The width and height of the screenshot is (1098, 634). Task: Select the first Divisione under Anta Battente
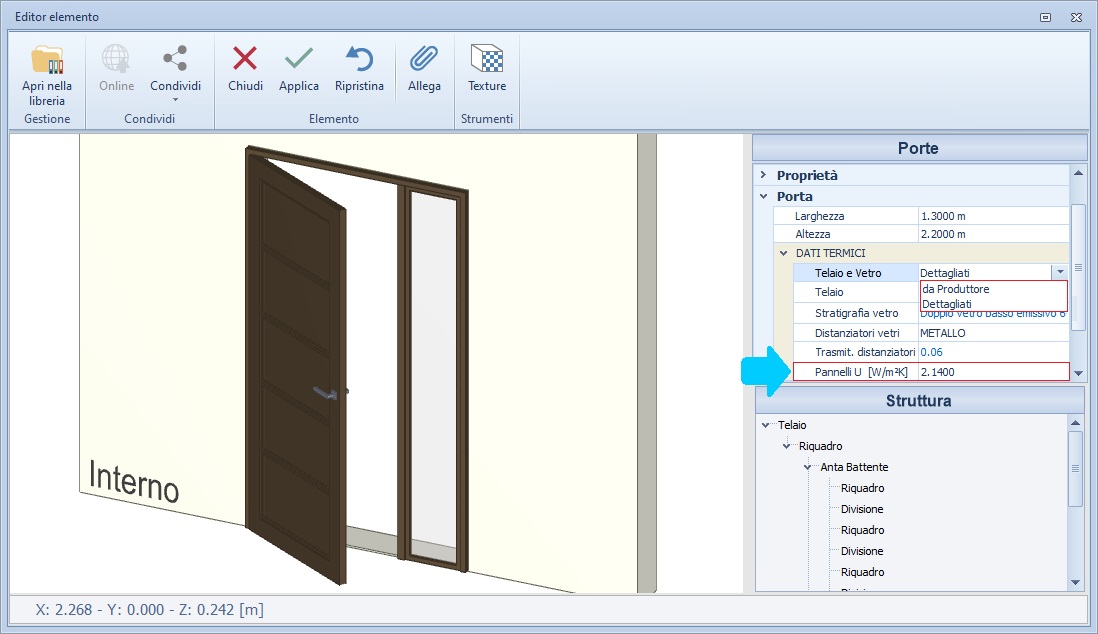pos(862,509)
